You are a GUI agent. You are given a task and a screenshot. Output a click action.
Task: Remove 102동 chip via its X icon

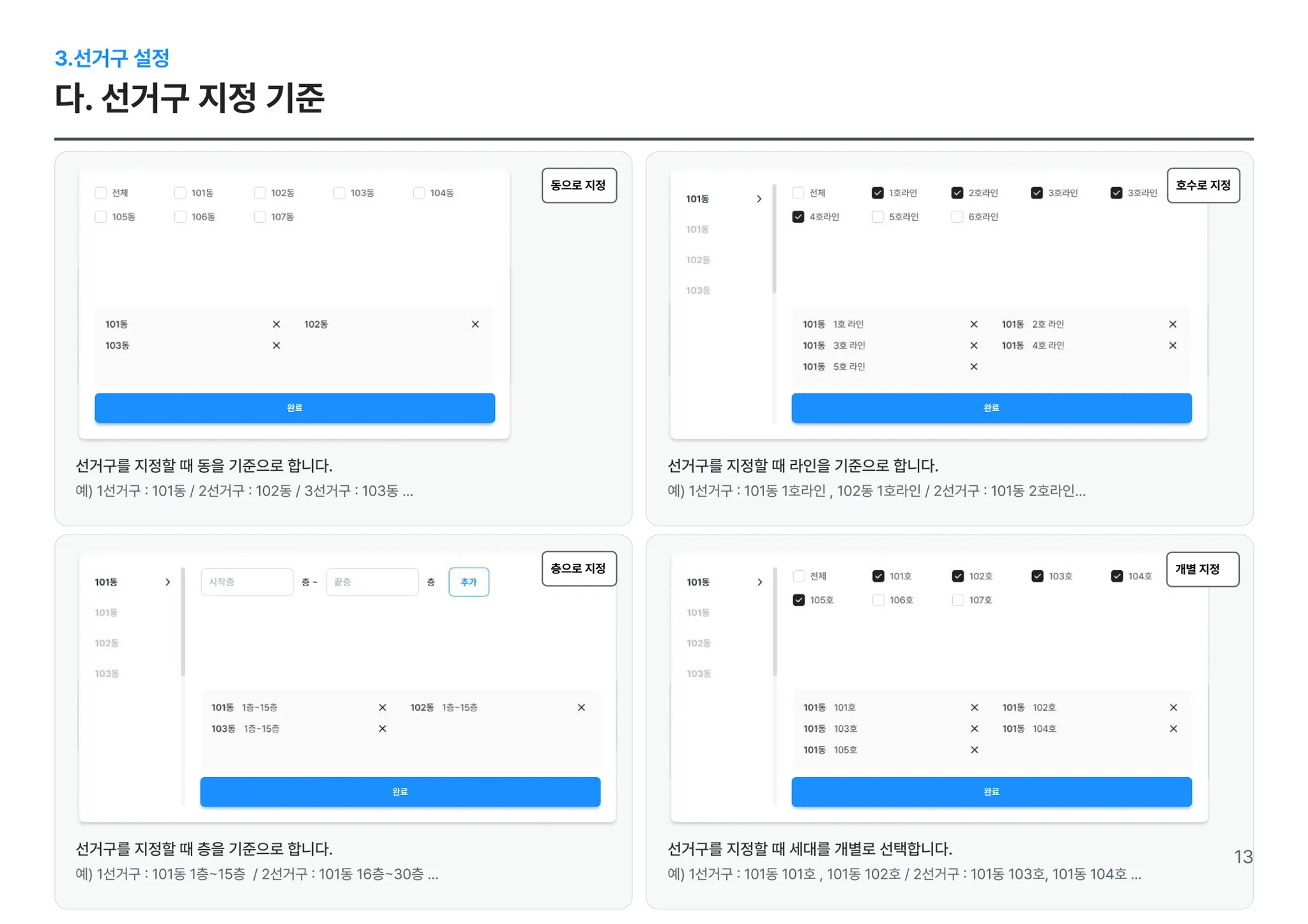click(x=475, y=324)
